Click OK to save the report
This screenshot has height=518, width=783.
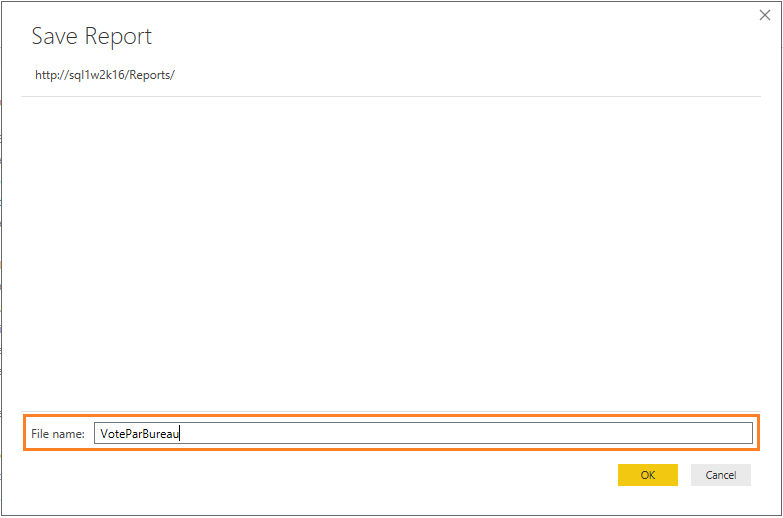tap(648, 475)
